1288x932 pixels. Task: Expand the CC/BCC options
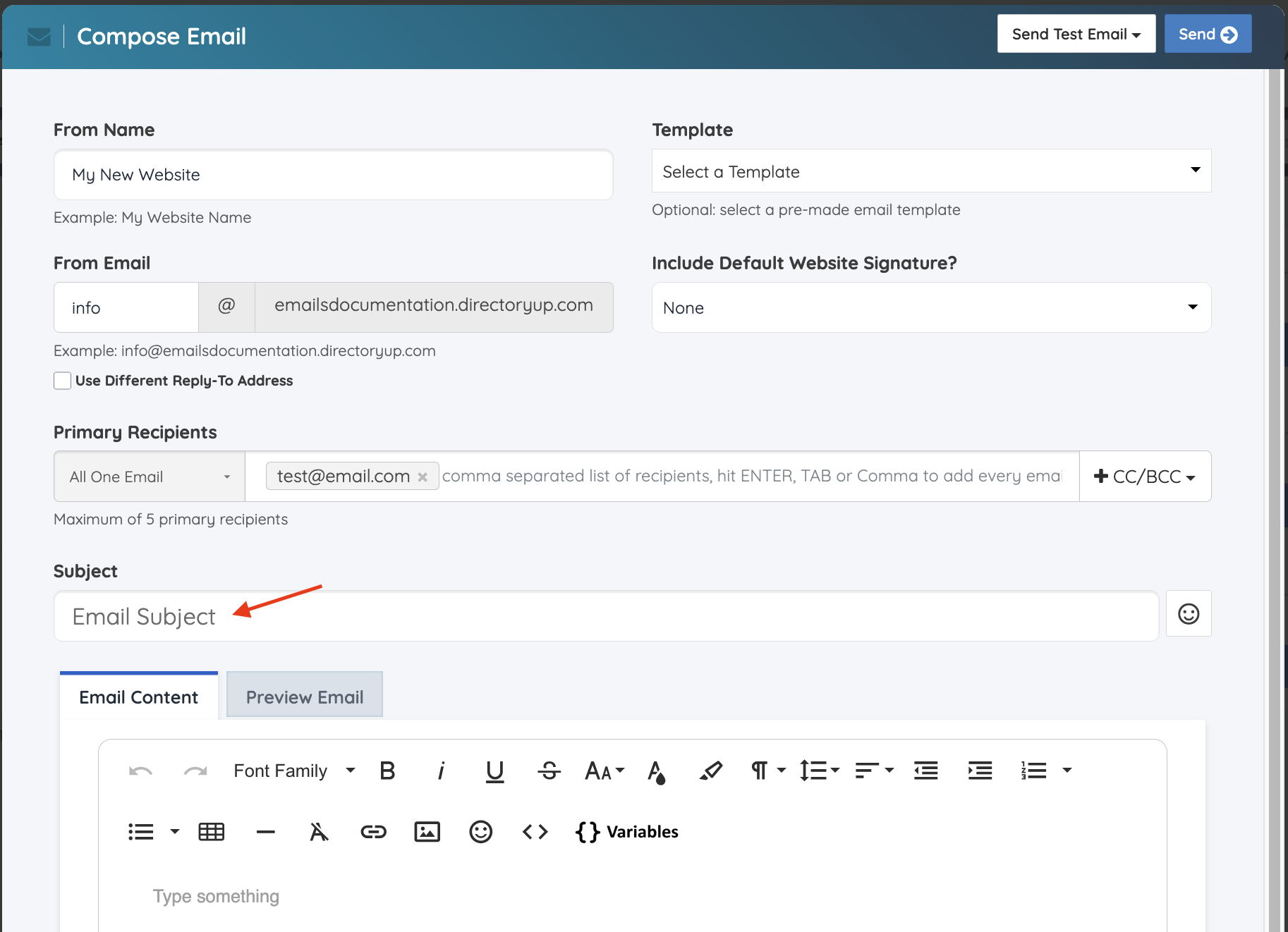pyautogui.click(x=1145, y=477)
